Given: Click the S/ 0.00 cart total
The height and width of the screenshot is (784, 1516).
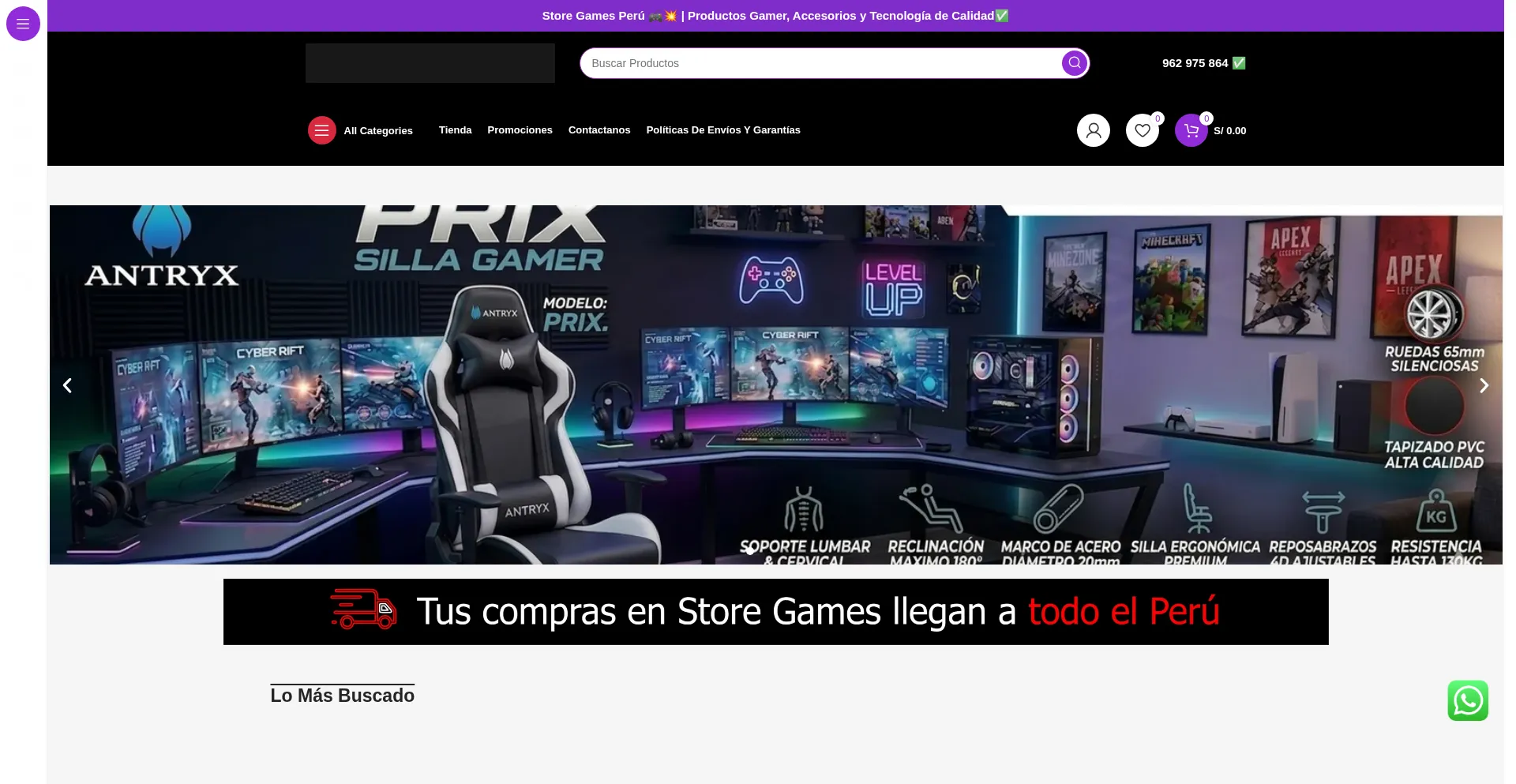Looking at the screenshot, I should tap(1229, 131).
